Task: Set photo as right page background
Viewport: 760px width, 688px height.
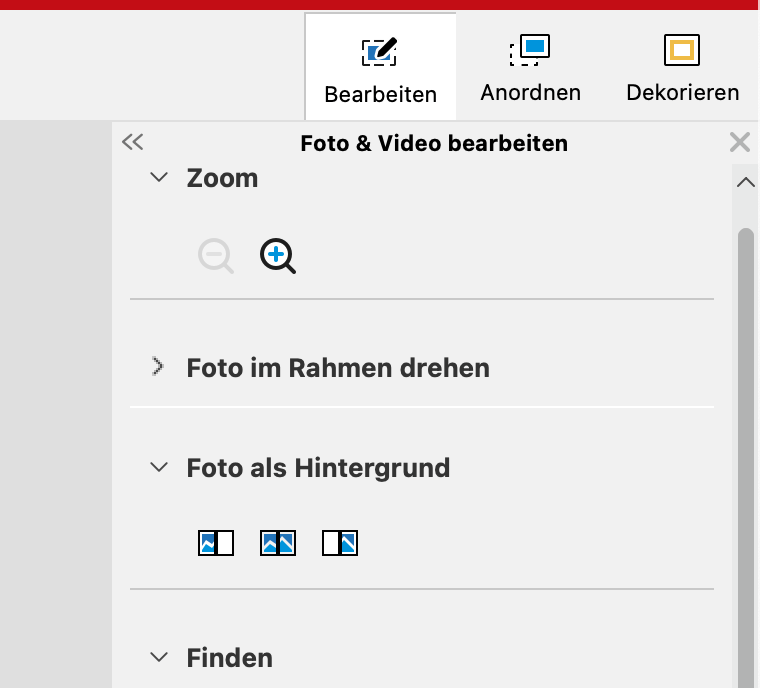Action: click(x=339, y=543)
